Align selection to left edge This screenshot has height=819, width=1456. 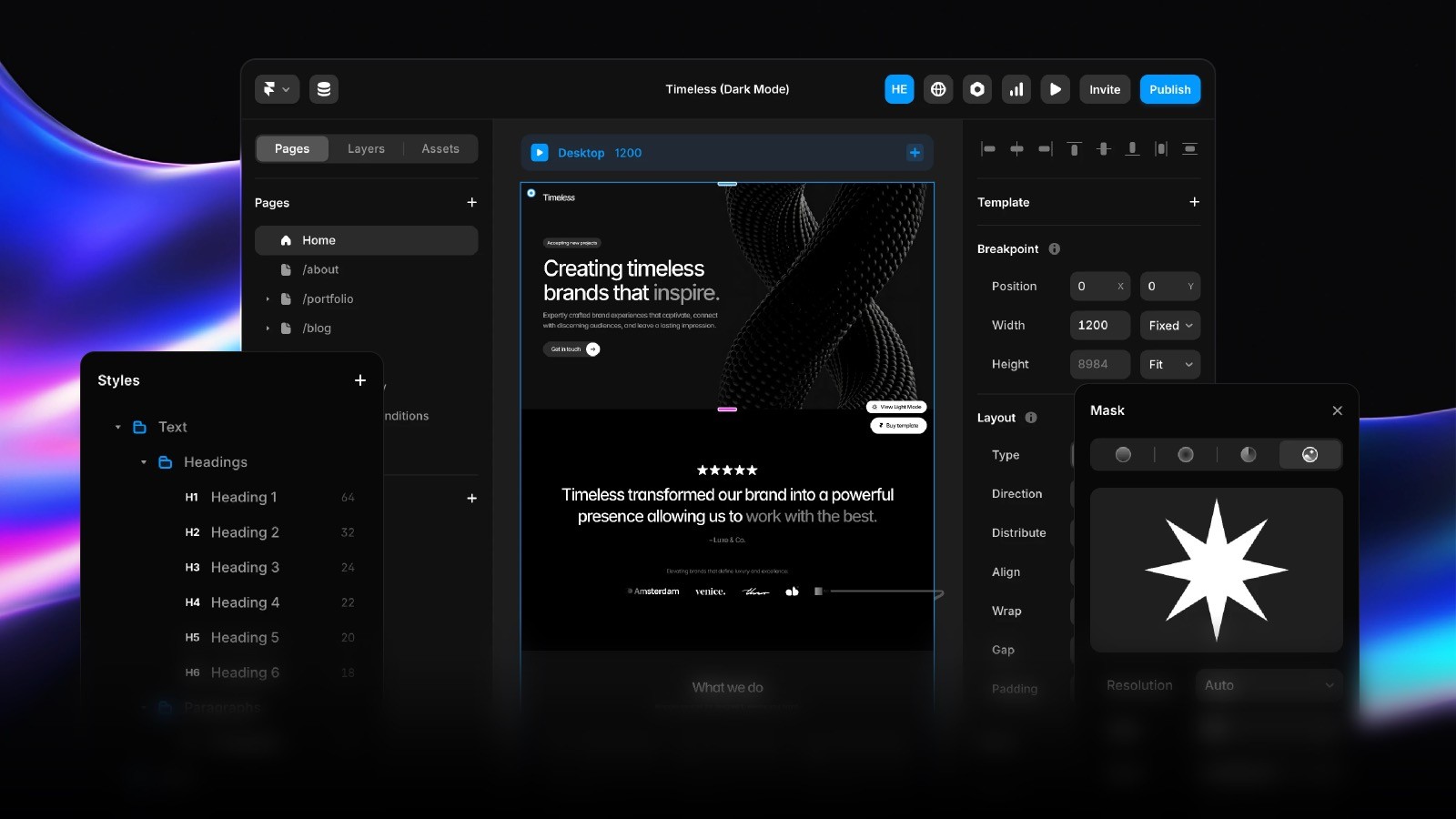click(x=988, y=148)
